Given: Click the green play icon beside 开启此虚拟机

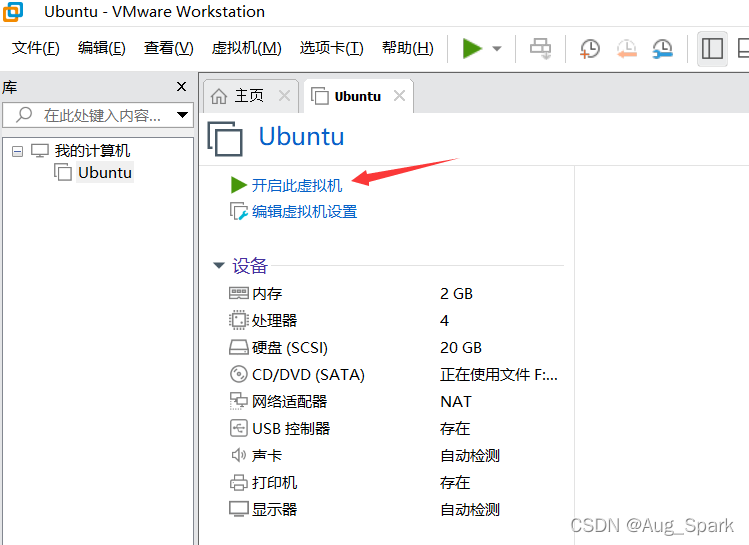Looking at the screenshot, I should [x=238, y=185].
